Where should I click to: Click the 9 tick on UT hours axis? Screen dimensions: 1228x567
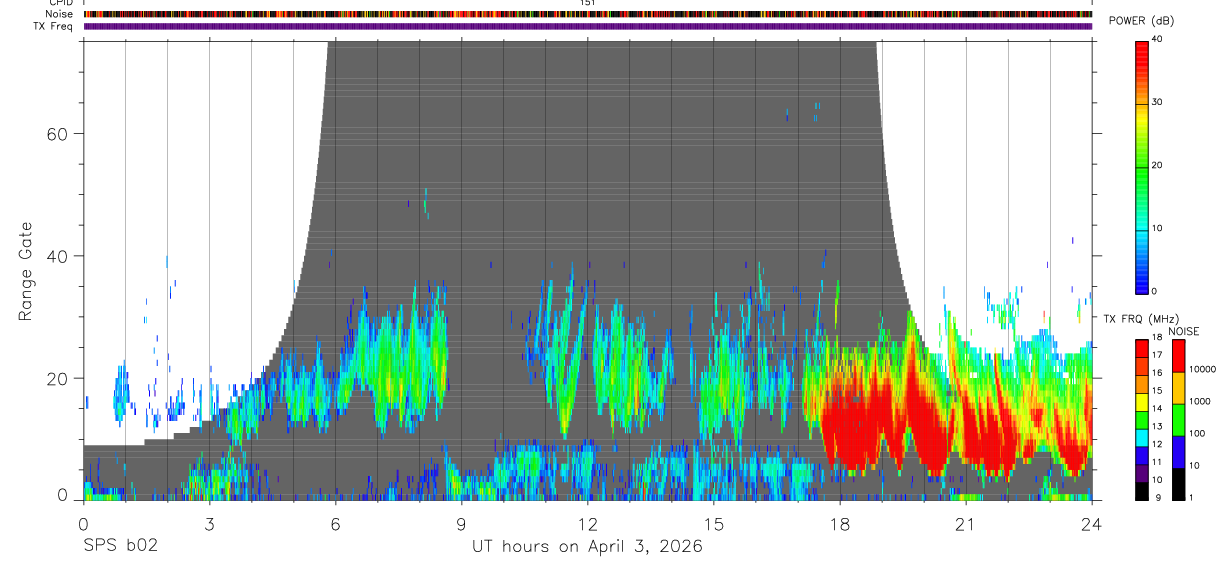click(461, 524)
